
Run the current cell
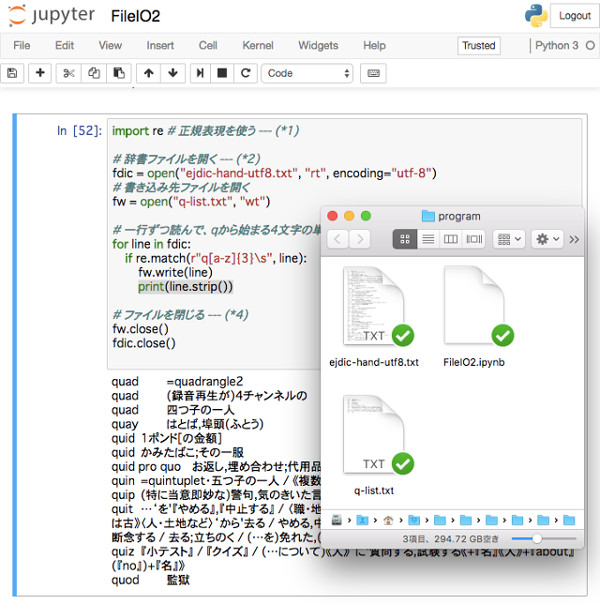pyautogui.click(x=200, y=73)
